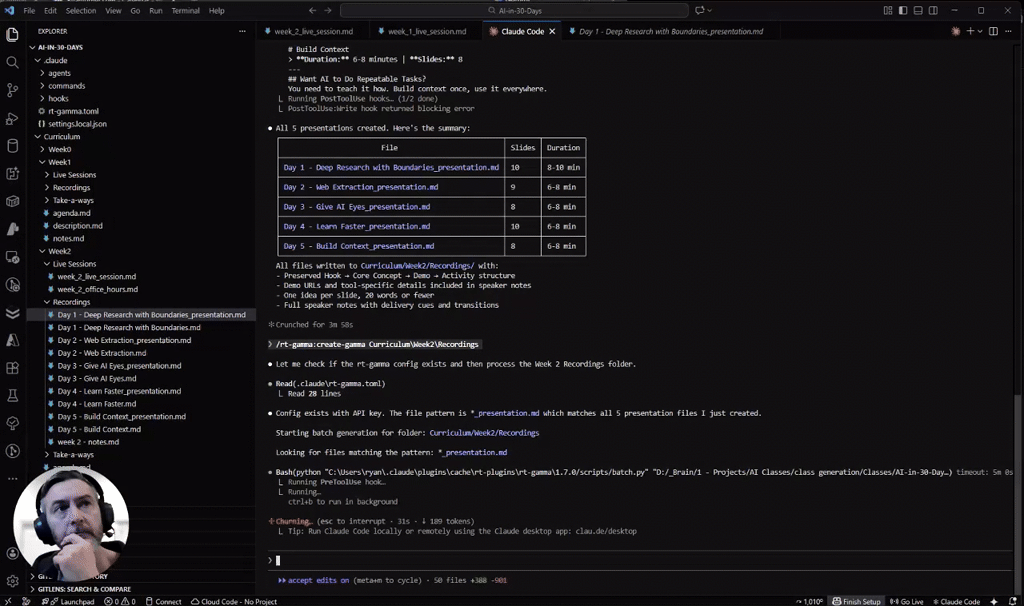Viewport: 1024px width, 606px height.
Task: Click Finish Setup in status bar
Action: tap(856, 601)
